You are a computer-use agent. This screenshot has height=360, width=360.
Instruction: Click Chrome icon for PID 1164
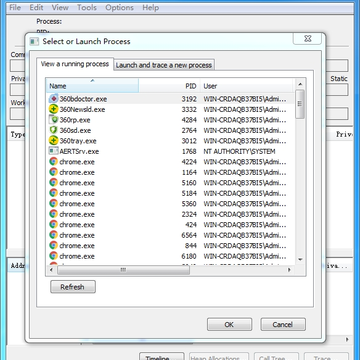click(x=53, y=172)
